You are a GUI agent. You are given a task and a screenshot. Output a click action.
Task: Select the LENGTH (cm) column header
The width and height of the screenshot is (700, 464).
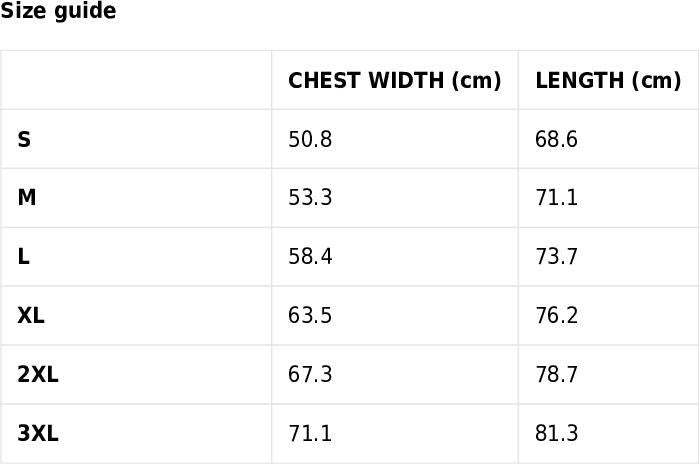click(x=607, y=81)
